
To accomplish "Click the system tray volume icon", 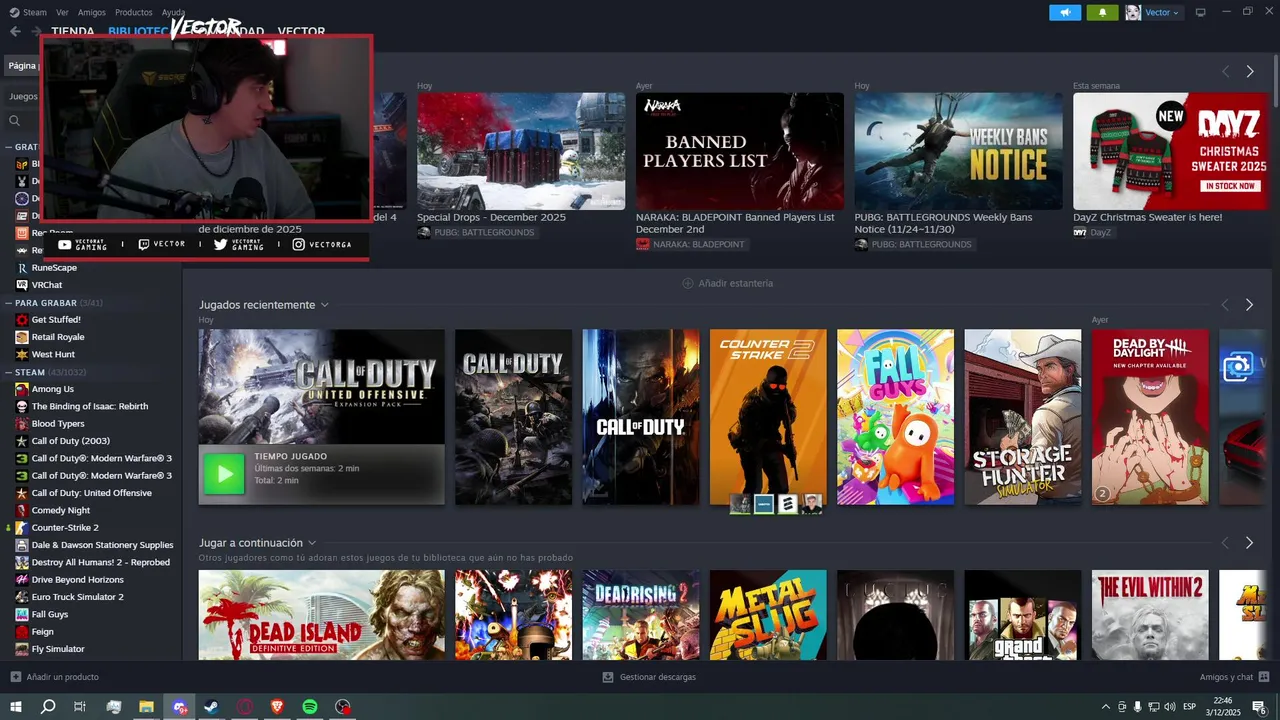I will [1170, 707].
